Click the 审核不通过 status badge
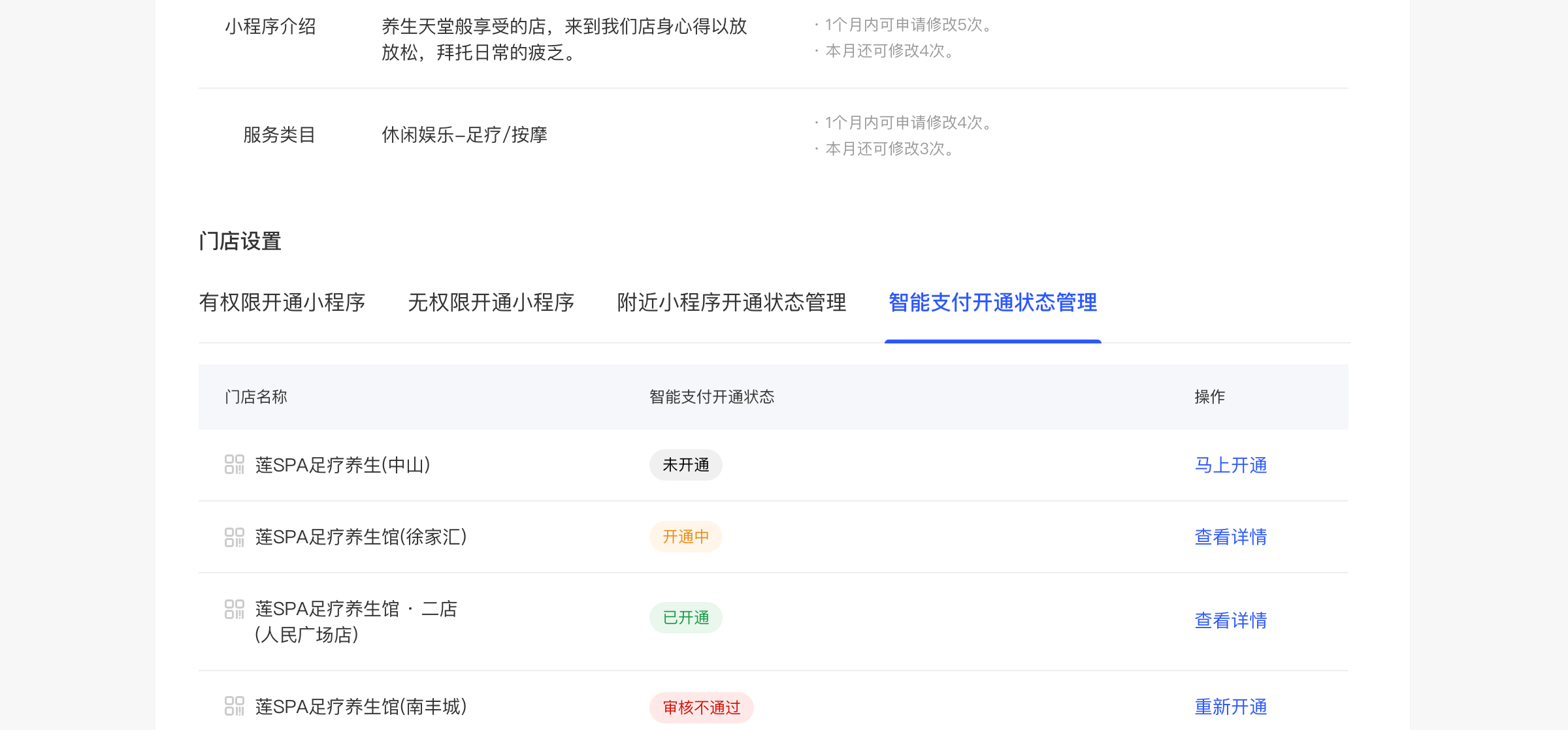 pyautogui.click(x=701, y=708)
